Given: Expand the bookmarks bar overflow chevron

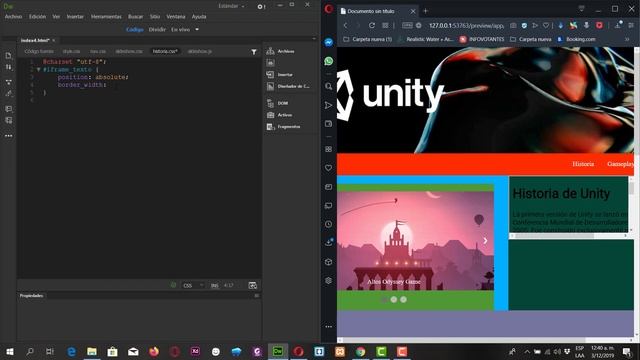Looking at the screenshot, I should (627, 39).
